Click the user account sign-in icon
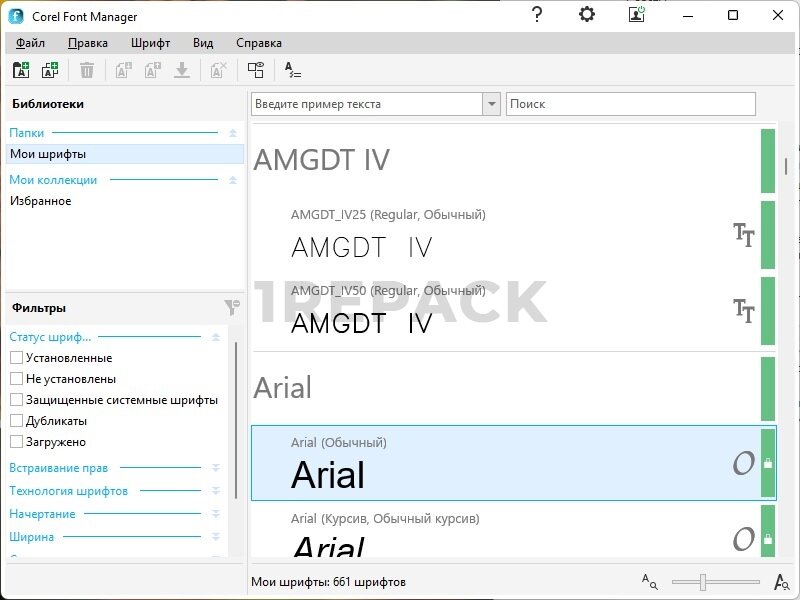The image size is (800, 600). pos(637,15)
